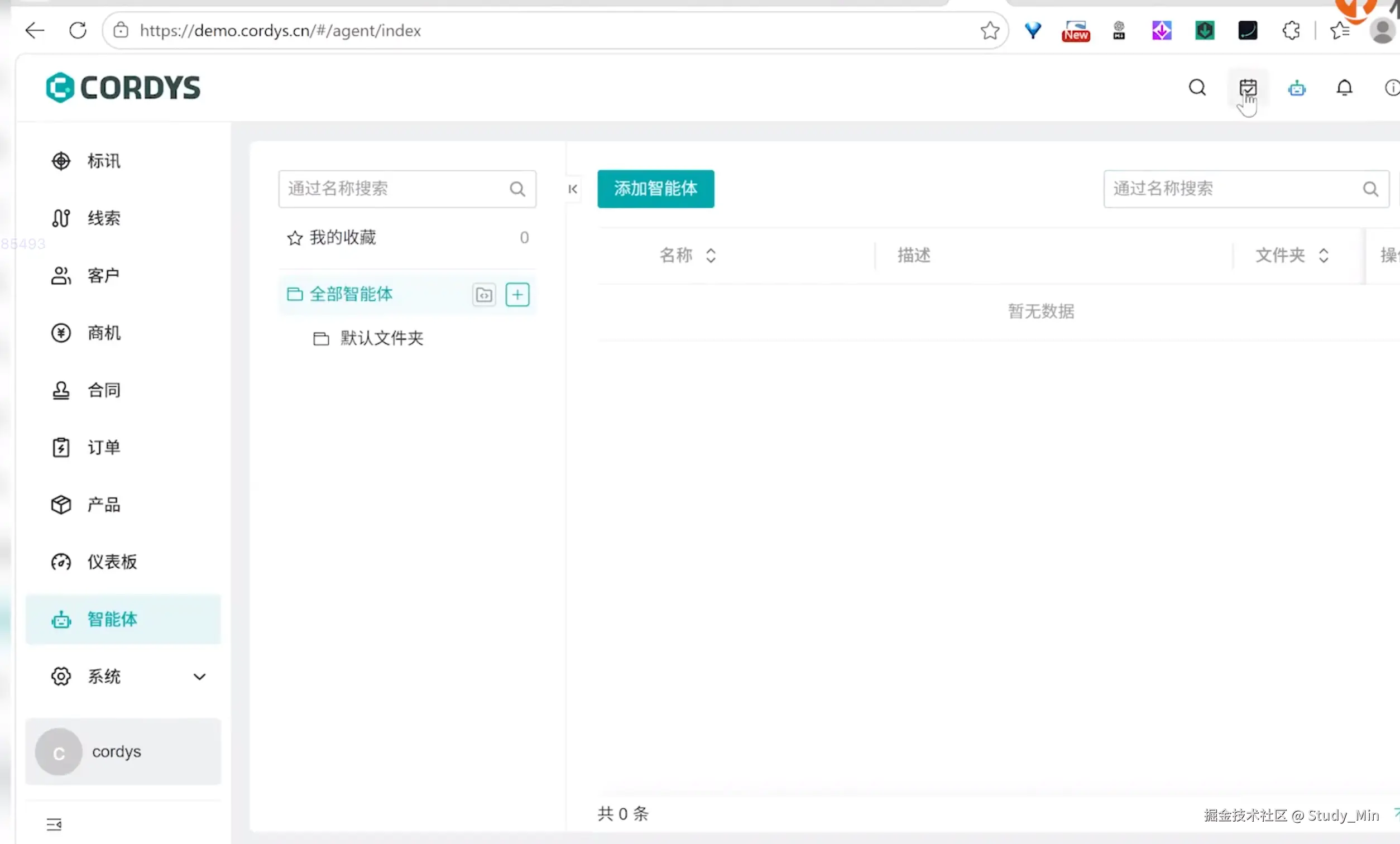
Task: Reload the page with refresh icon
Action: click(x=78, y=30)
